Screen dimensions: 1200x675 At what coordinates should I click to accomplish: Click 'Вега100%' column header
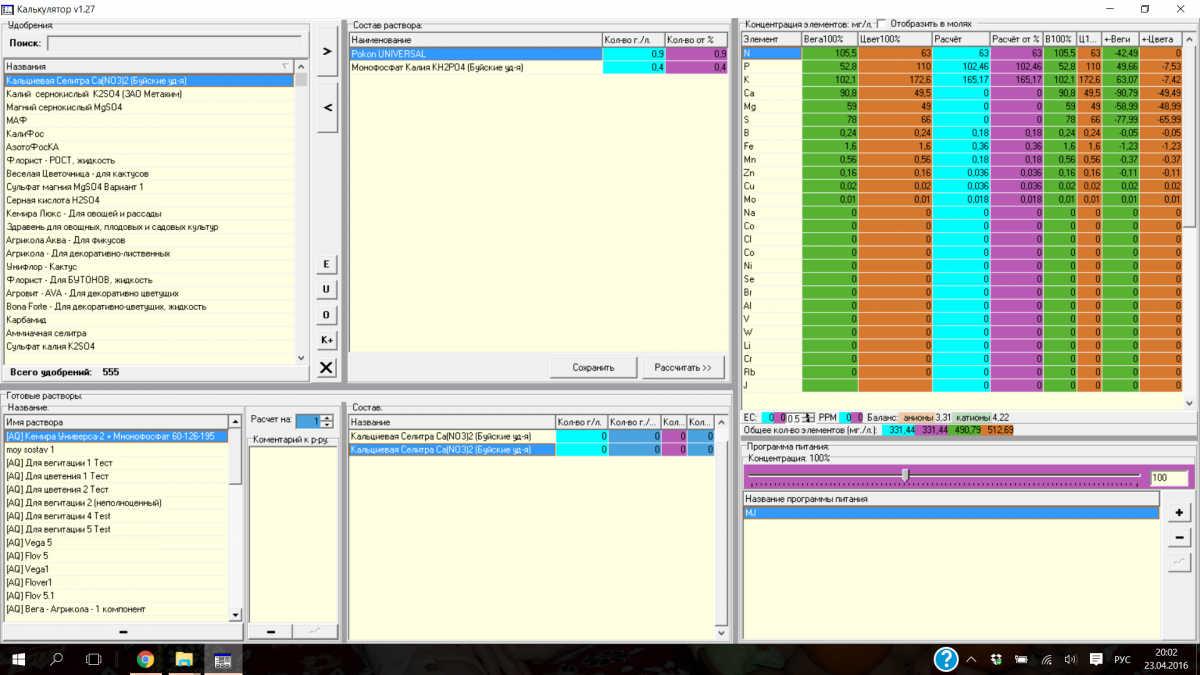[x=830, y=38]
